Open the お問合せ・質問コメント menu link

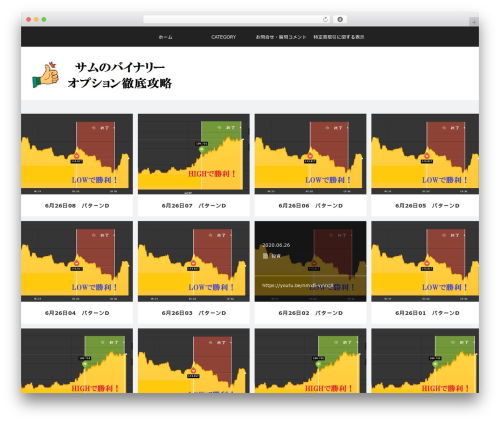point(281,37)
